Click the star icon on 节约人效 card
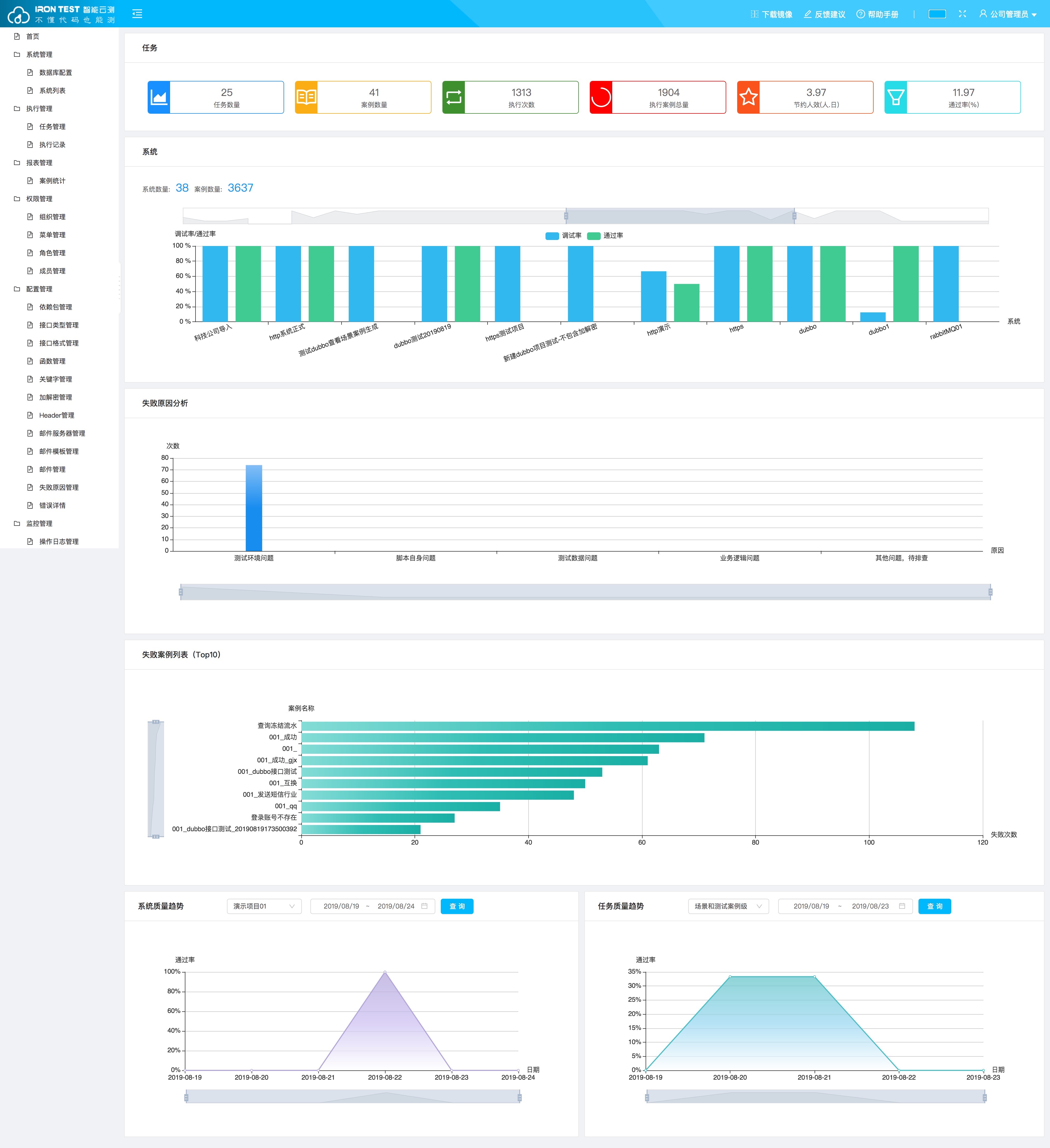 [x=748, y=97]
